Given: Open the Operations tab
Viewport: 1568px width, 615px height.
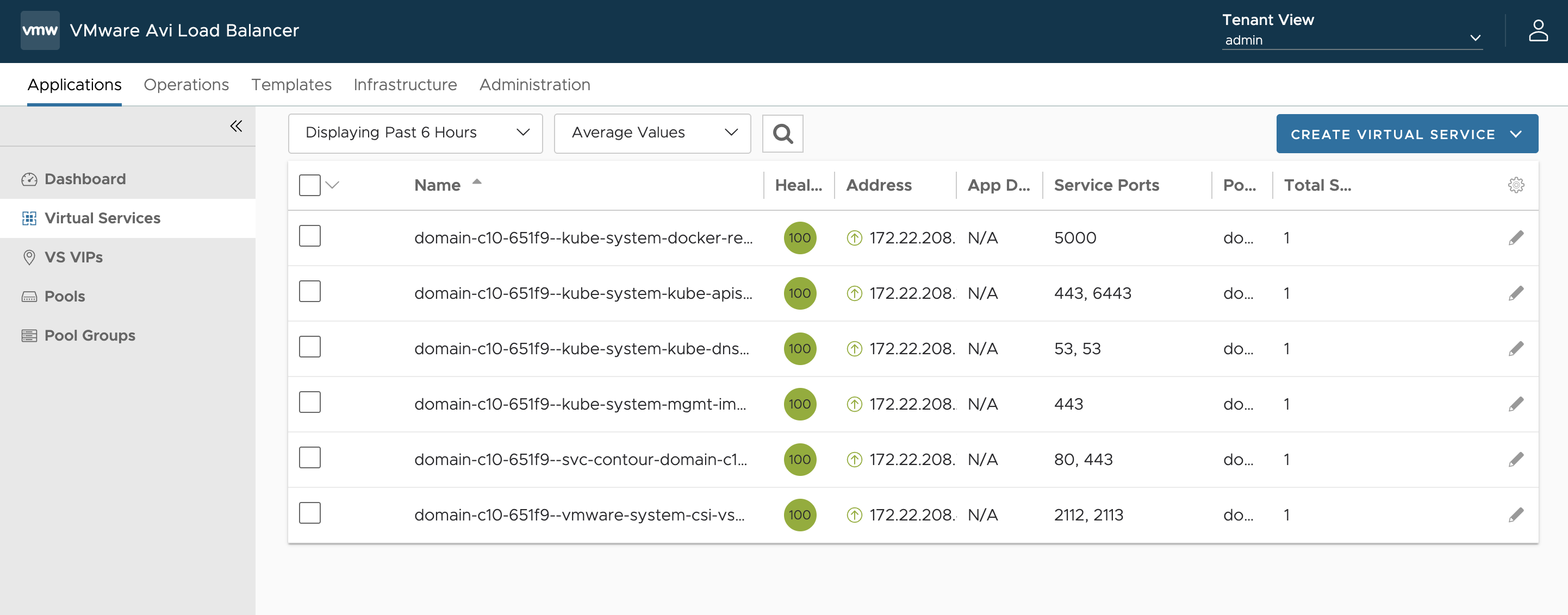Looking at the screenshot, I should pos(186,85).
